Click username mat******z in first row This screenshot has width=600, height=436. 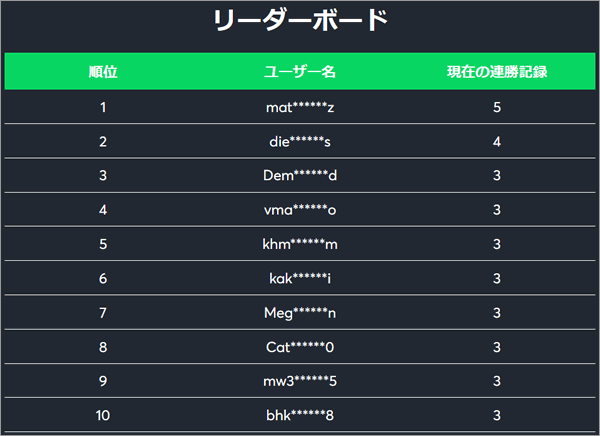[300, 107]
